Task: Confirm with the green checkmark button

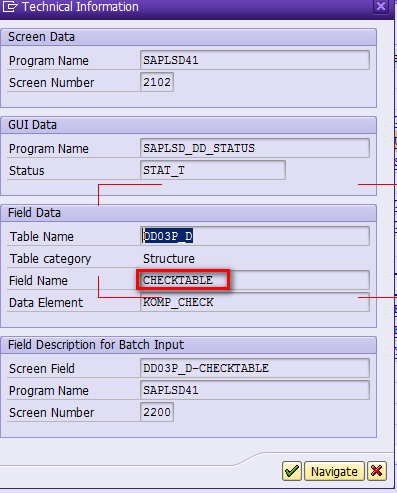Action: [292, 471]
